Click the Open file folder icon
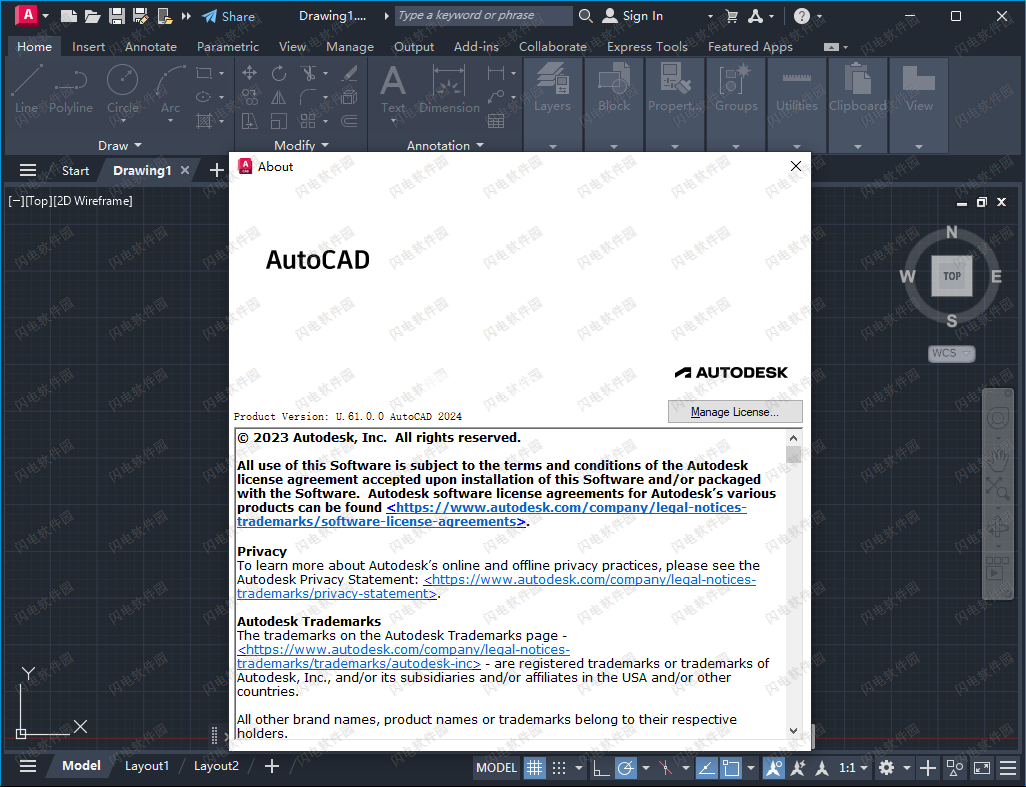This screenshot has width=1026, height=787. (x=92, y=16)
